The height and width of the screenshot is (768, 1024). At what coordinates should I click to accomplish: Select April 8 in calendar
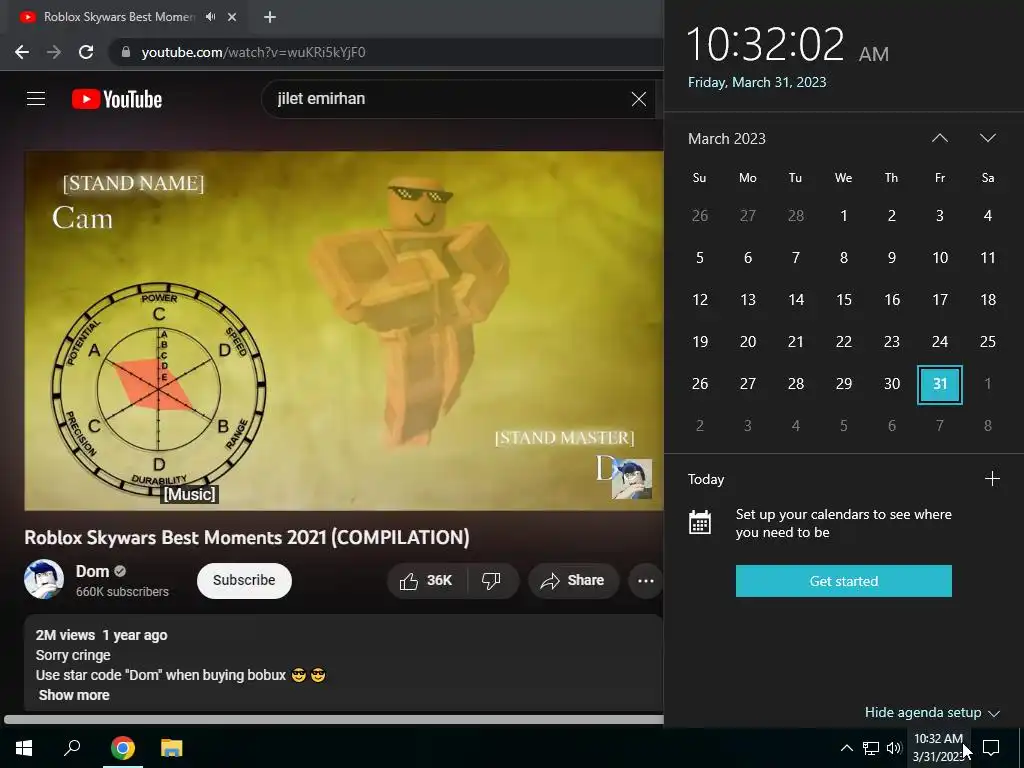[988, 426]
